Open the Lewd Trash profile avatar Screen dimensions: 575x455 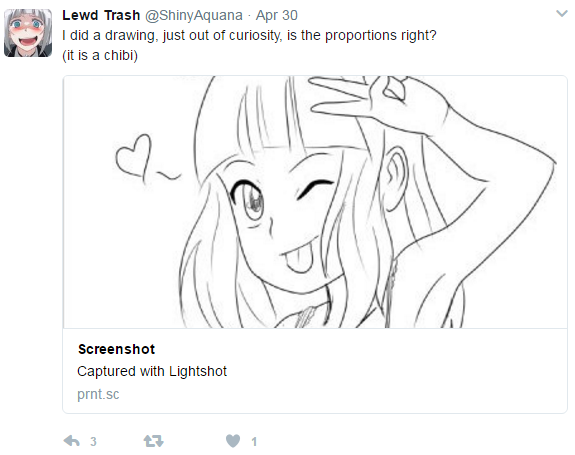pyautogui.click(x=28, y=33)
